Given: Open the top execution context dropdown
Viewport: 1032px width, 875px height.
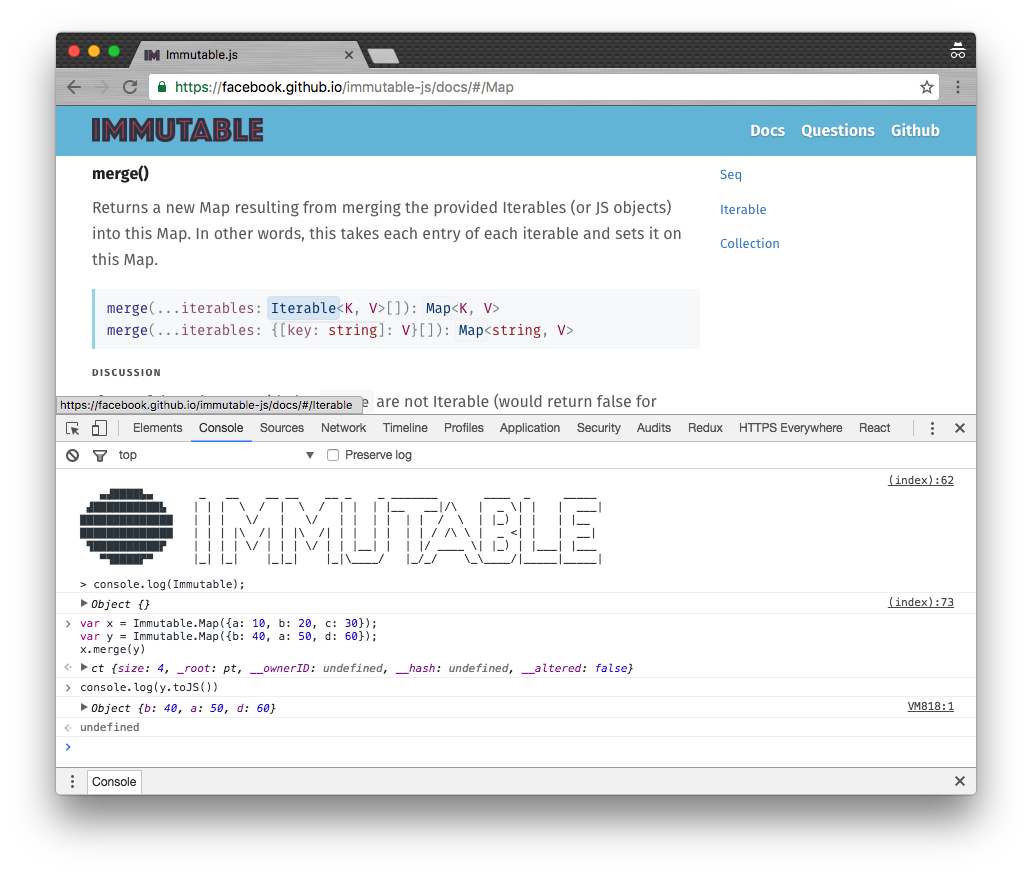Looking at the screenshot, I should [216, 455].
